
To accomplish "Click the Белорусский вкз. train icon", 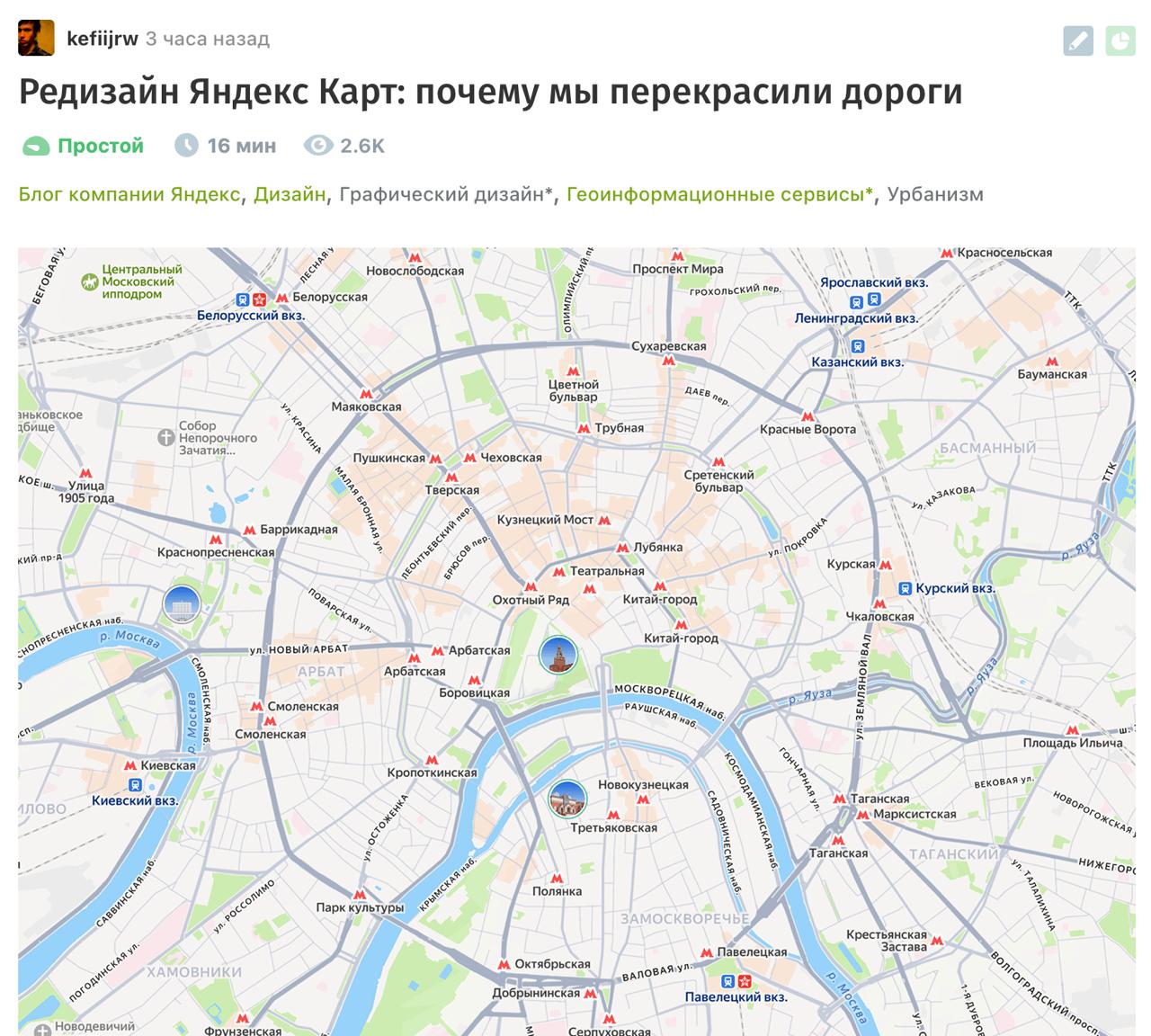I will click(x=243, y=299).
